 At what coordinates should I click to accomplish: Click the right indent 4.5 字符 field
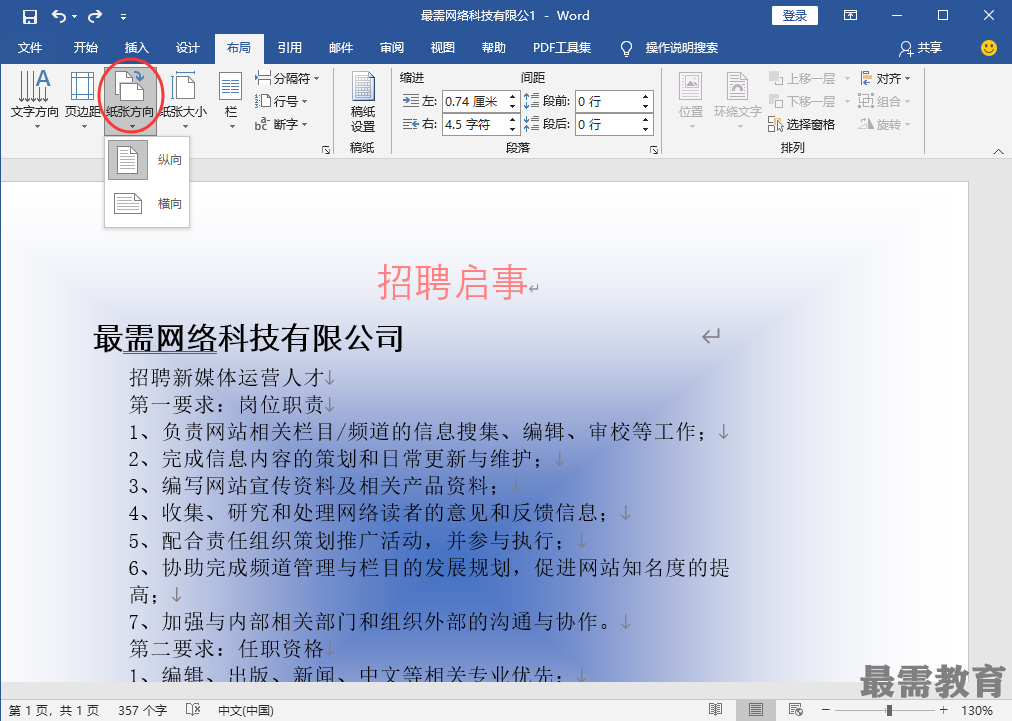[x=474, y=125]
